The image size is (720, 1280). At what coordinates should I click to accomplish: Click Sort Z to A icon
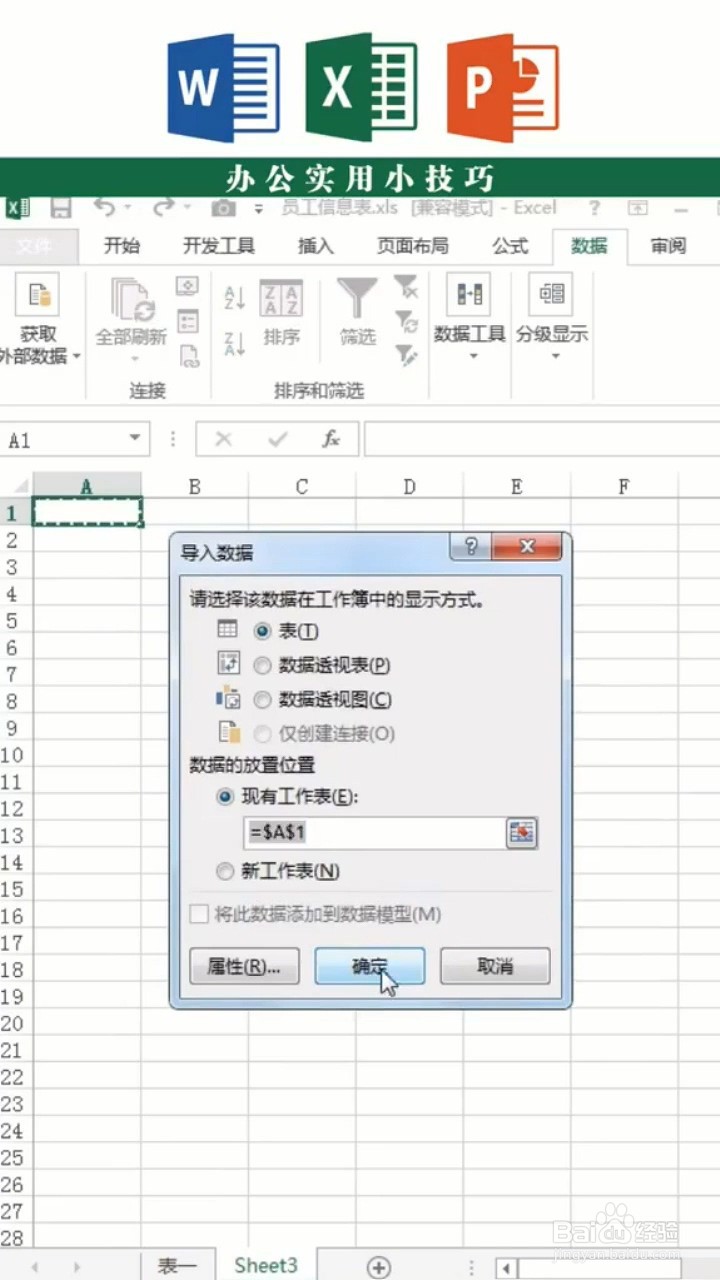pos(235,344)
